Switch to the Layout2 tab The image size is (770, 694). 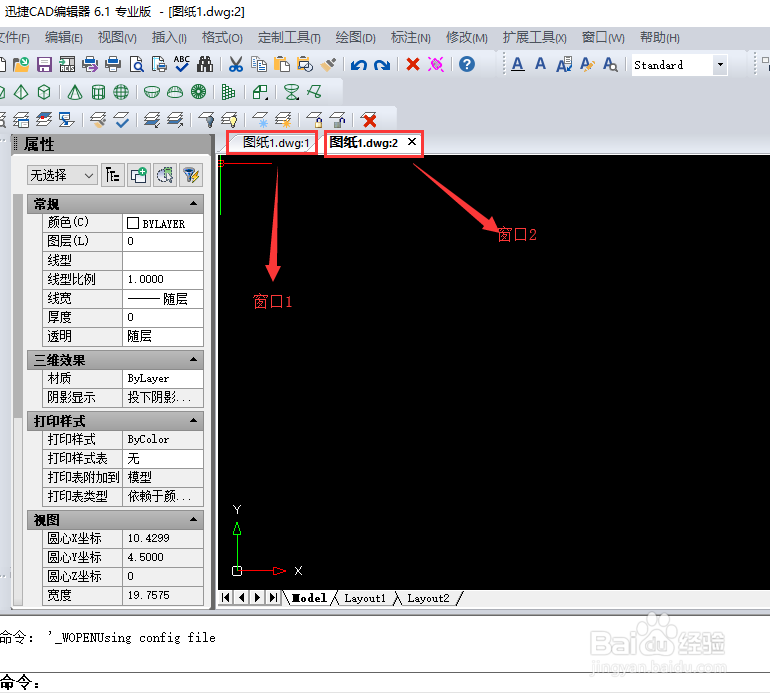(x=428, y=598)
